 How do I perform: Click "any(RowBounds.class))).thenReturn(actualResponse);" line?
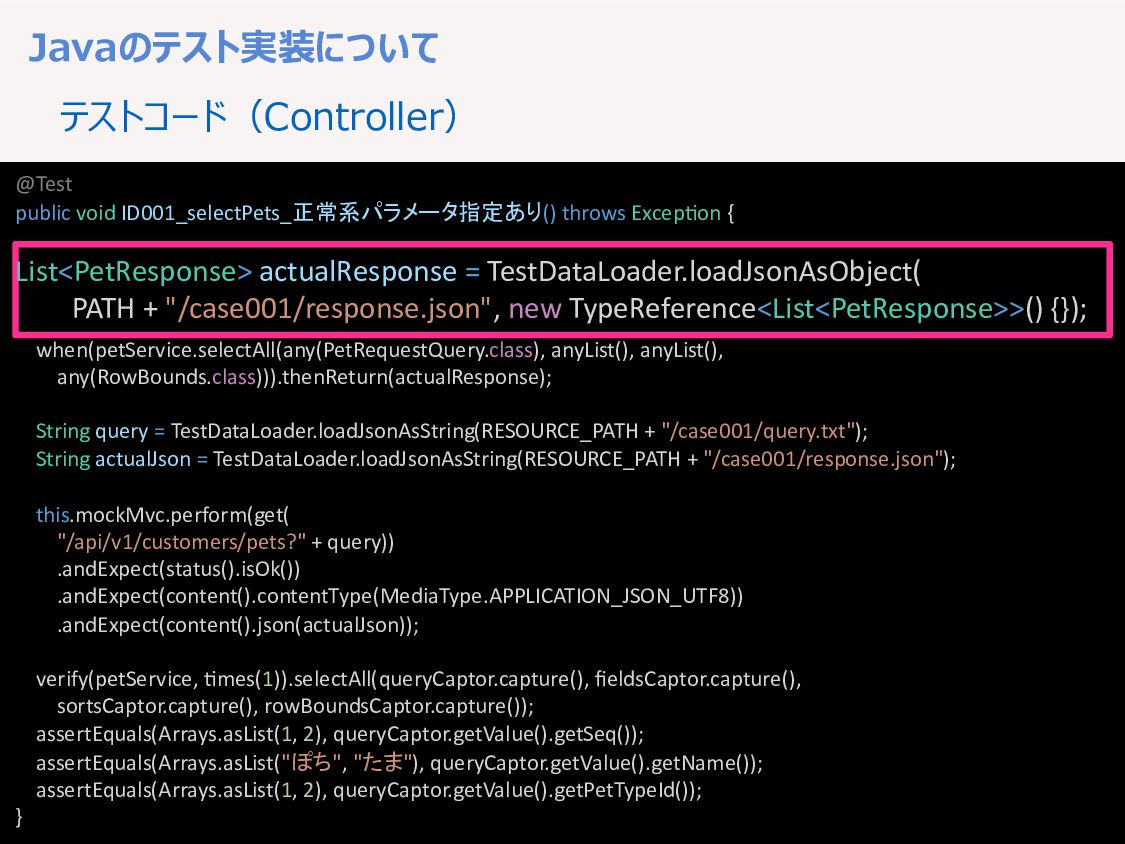304,378
